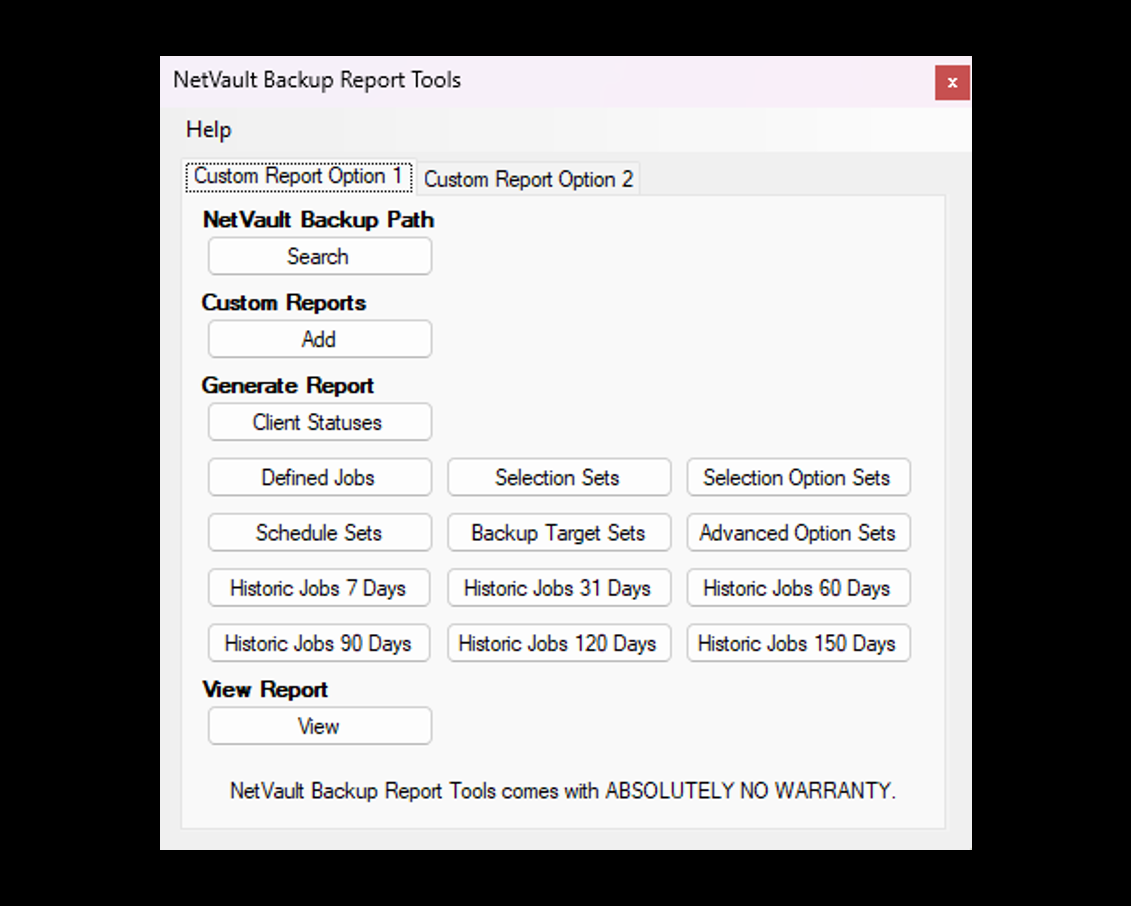
Task: Close the NetVault Backup Report Tools window
Action: point(952,83)
